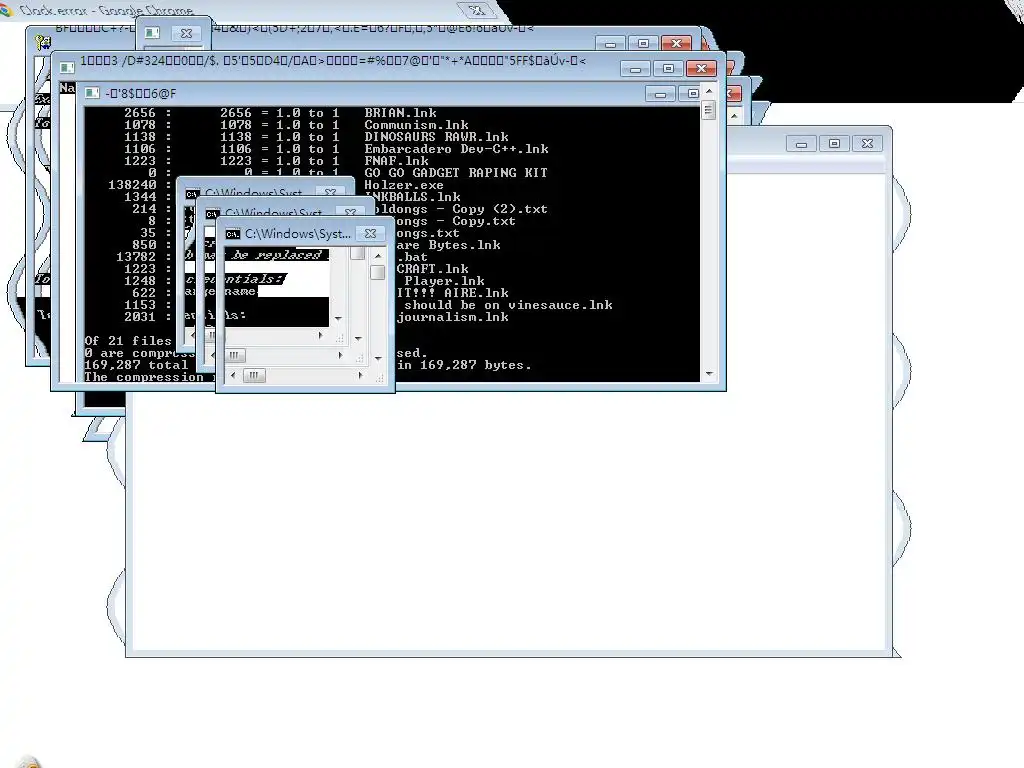Close the frontmost 'C:\Windows\Syst...' cmd window
Image resolution: width=1024 pixels, height=768 pixels.
[370, 233]
